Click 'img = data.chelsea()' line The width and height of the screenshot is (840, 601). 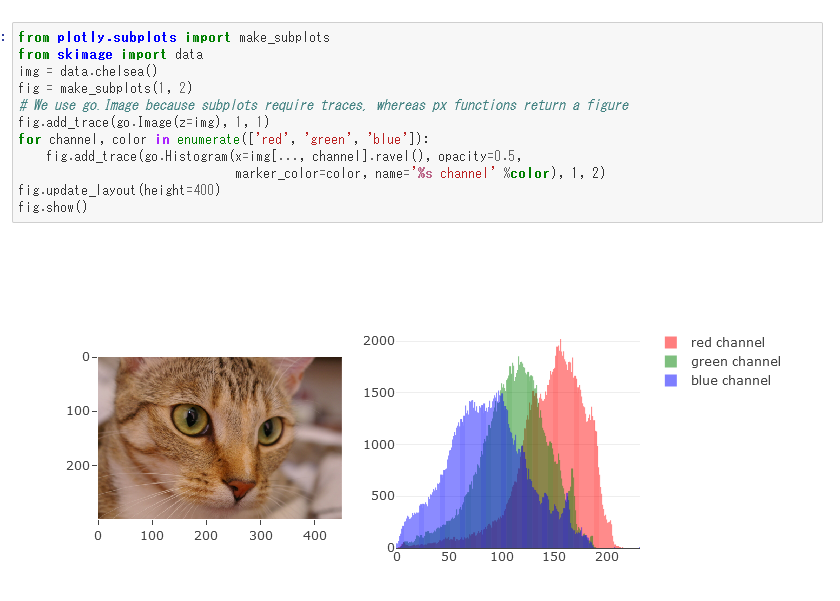click(x=88, y=71)
